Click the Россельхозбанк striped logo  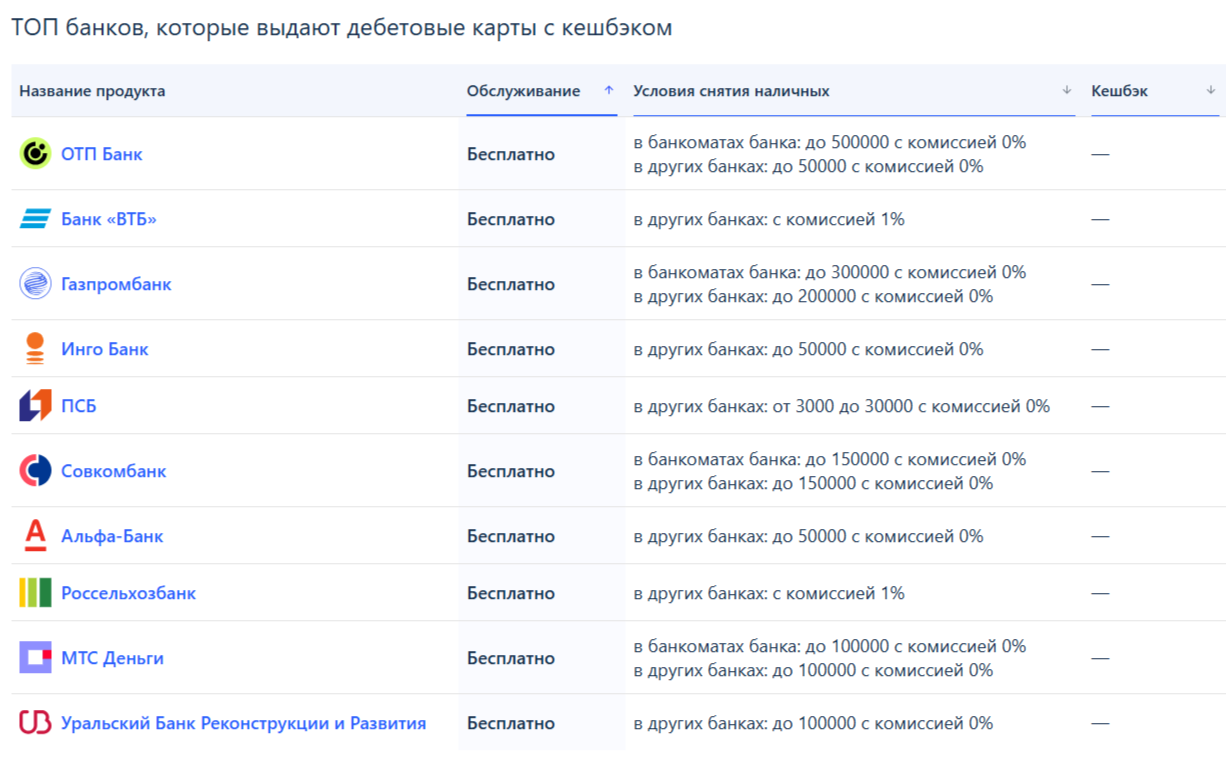[x=35, y=593]
